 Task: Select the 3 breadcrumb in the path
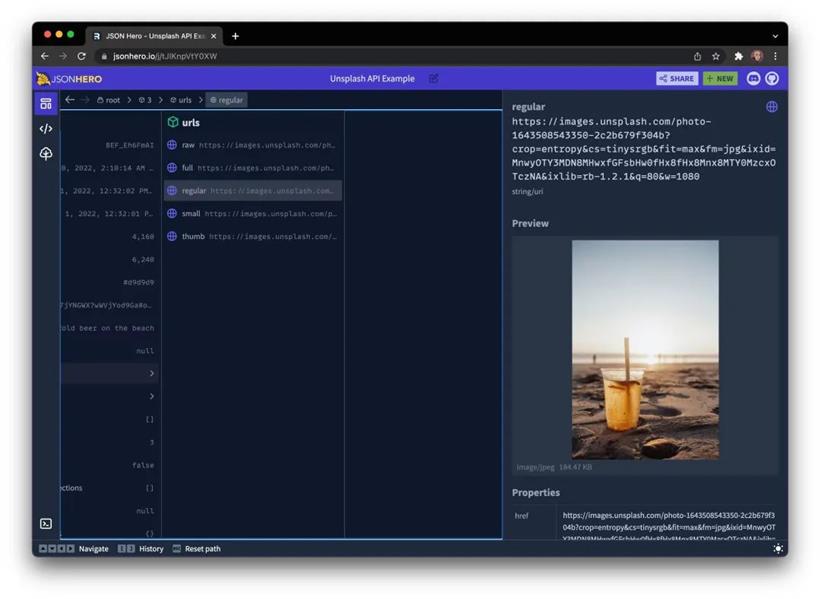click(145, 100)
